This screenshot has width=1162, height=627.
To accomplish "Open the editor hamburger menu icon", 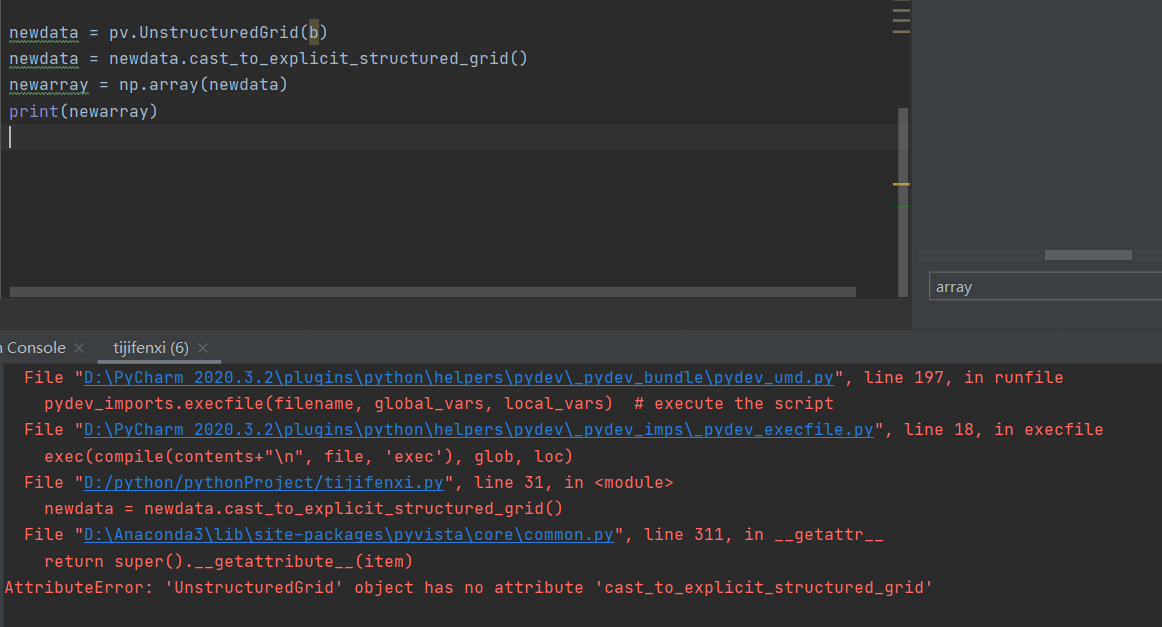I will (x=899, y=19).
